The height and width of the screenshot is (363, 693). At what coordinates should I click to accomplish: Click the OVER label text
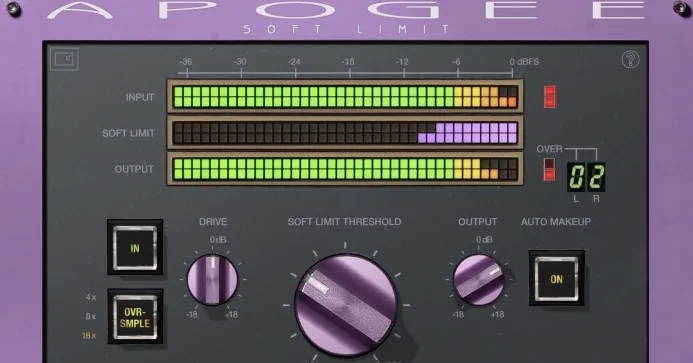tap(549, 149)
